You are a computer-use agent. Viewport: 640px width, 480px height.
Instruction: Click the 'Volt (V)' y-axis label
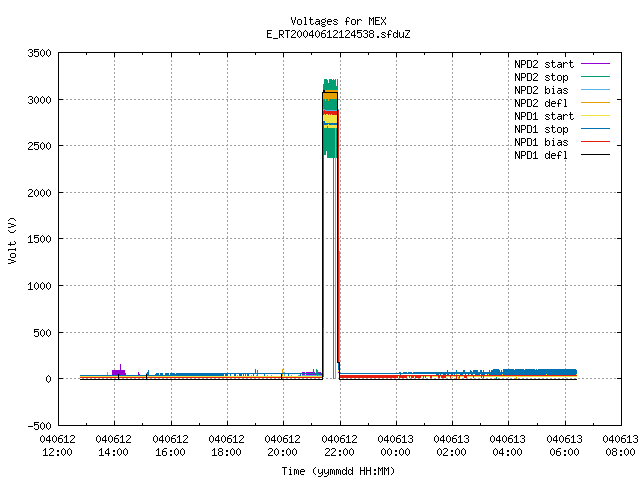click(12, 241)
